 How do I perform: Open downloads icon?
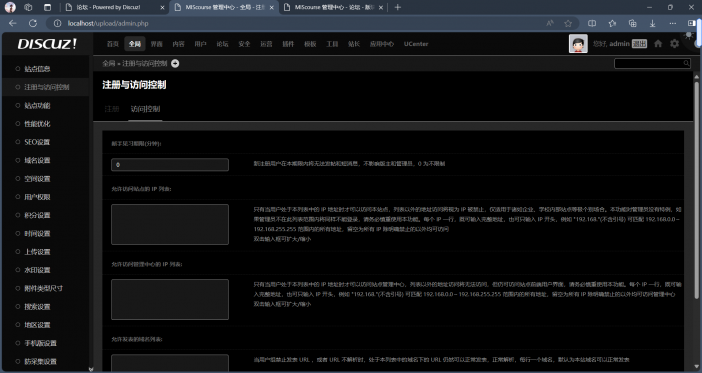(x=652, y=23)
